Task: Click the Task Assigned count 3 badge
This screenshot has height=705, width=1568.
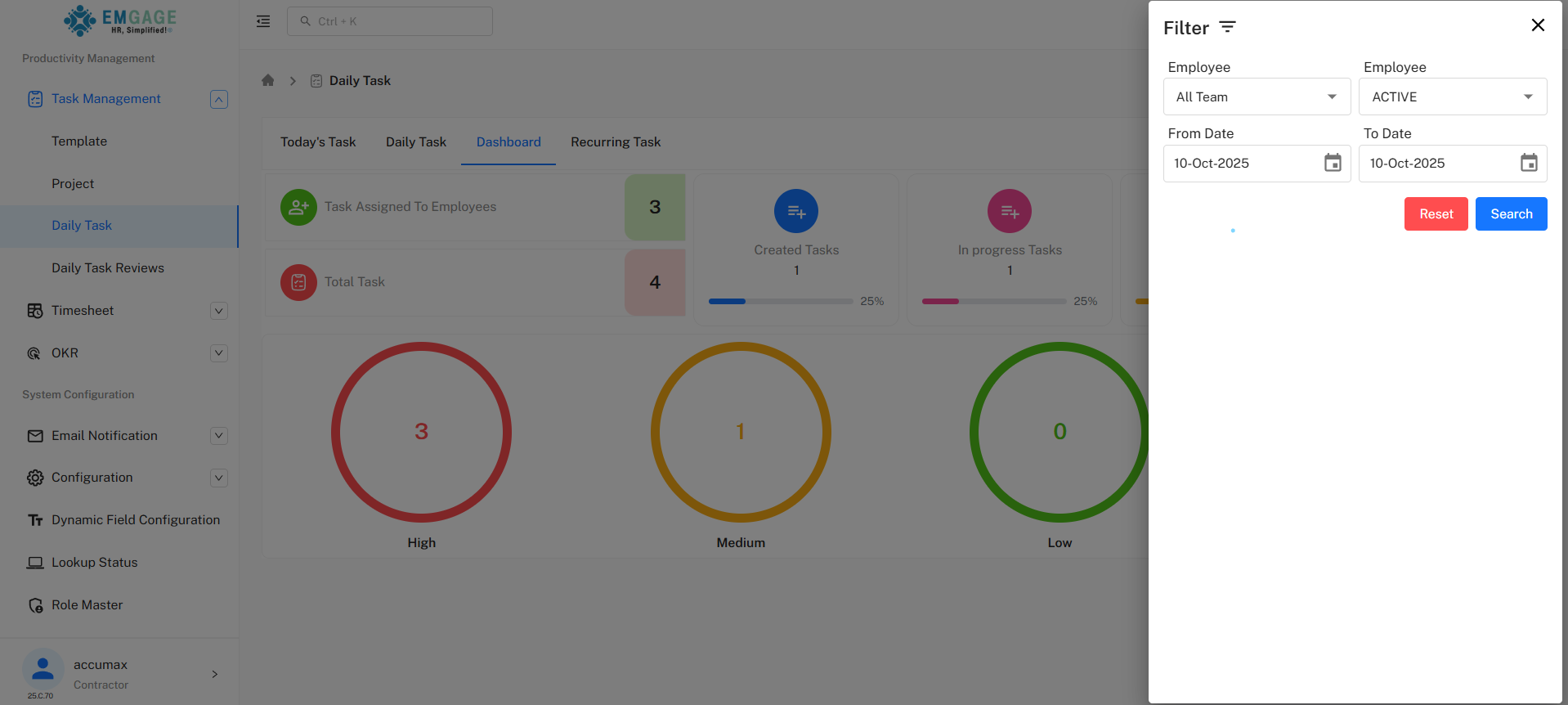Action: (x=655, y=207)
